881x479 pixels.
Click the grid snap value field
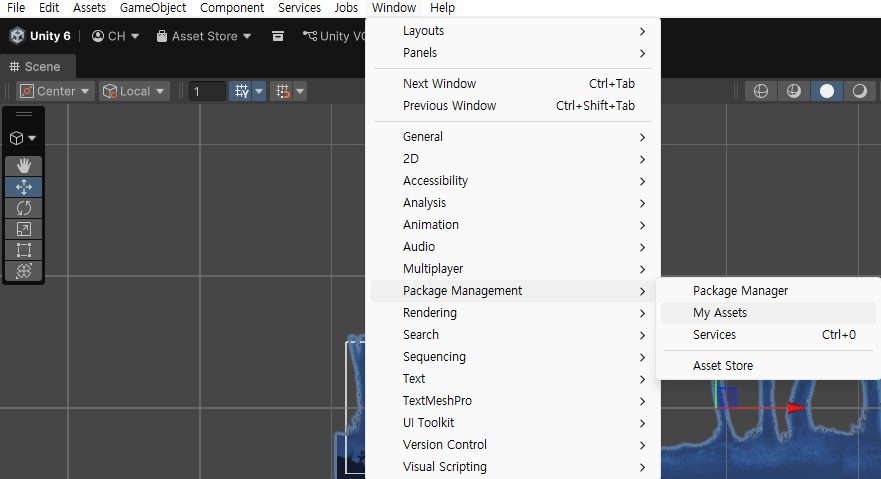tap(207, 91)
